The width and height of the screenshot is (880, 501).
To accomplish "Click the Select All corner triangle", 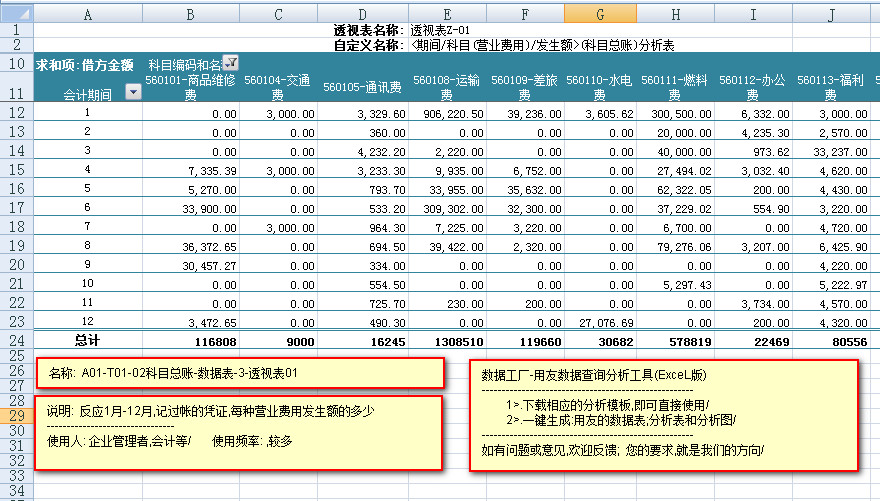I will (16, 14).
